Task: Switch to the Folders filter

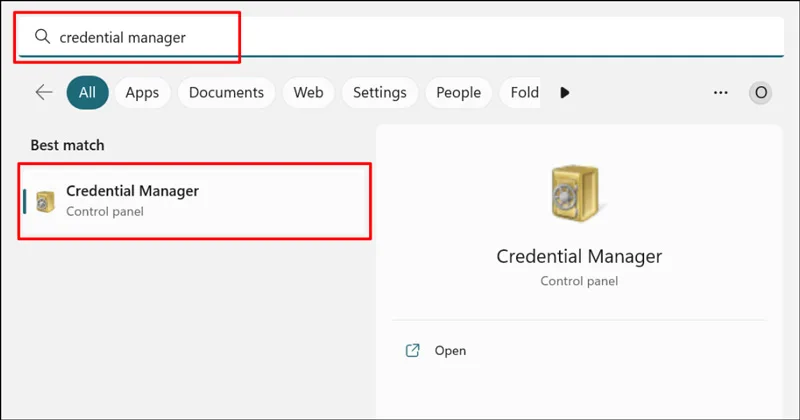Action: point(520,92)
